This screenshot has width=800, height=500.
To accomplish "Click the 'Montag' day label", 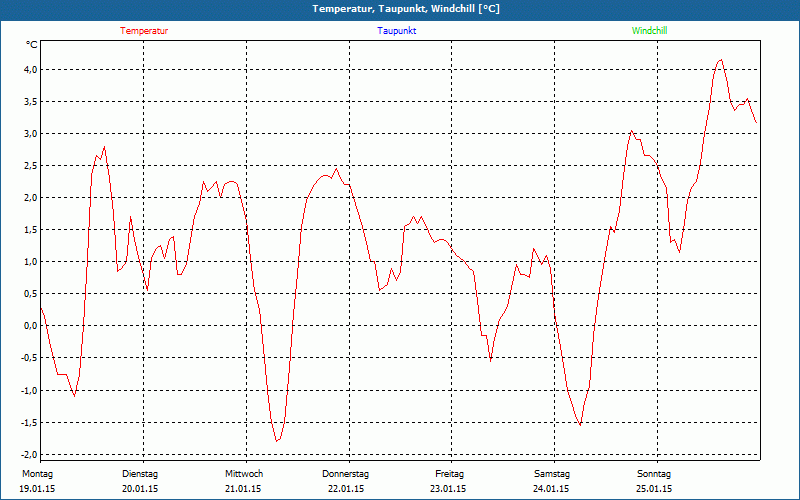I will point(37,474).
